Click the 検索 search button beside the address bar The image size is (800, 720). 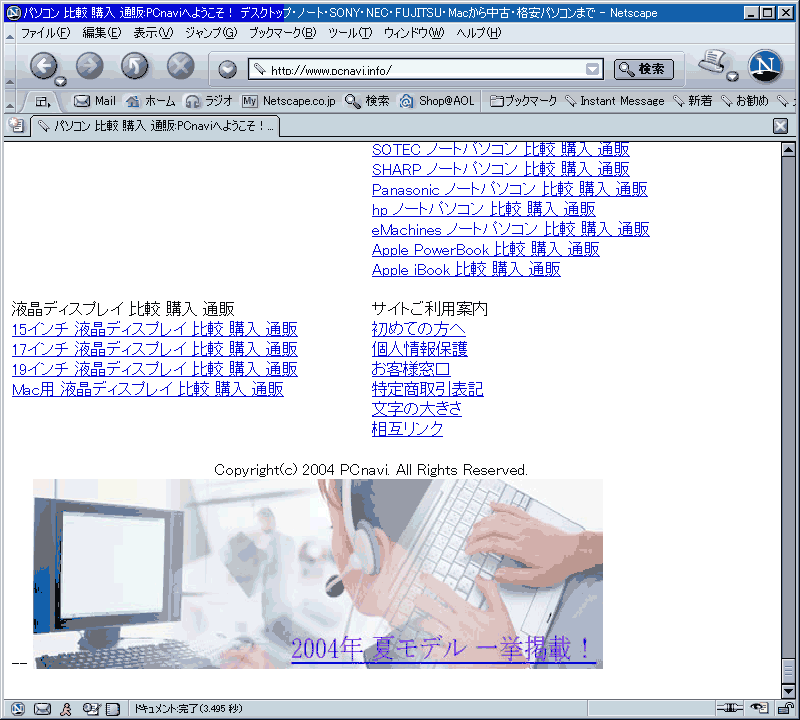point(643,69)
